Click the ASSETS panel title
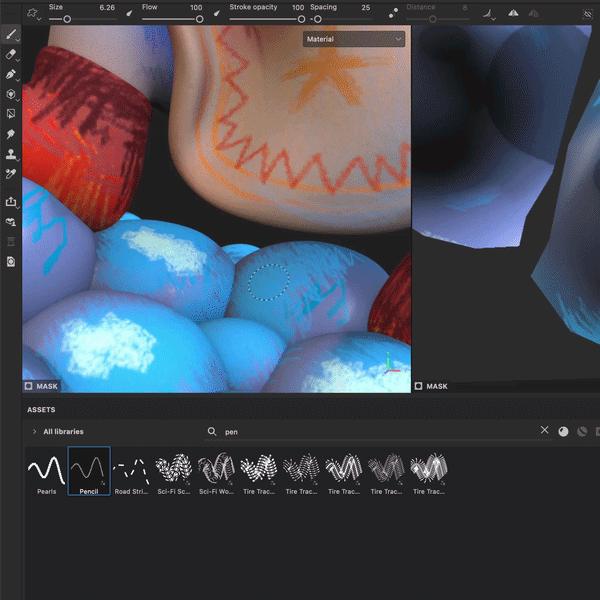This screenshot has width=600, height=600. click(41, 409)
